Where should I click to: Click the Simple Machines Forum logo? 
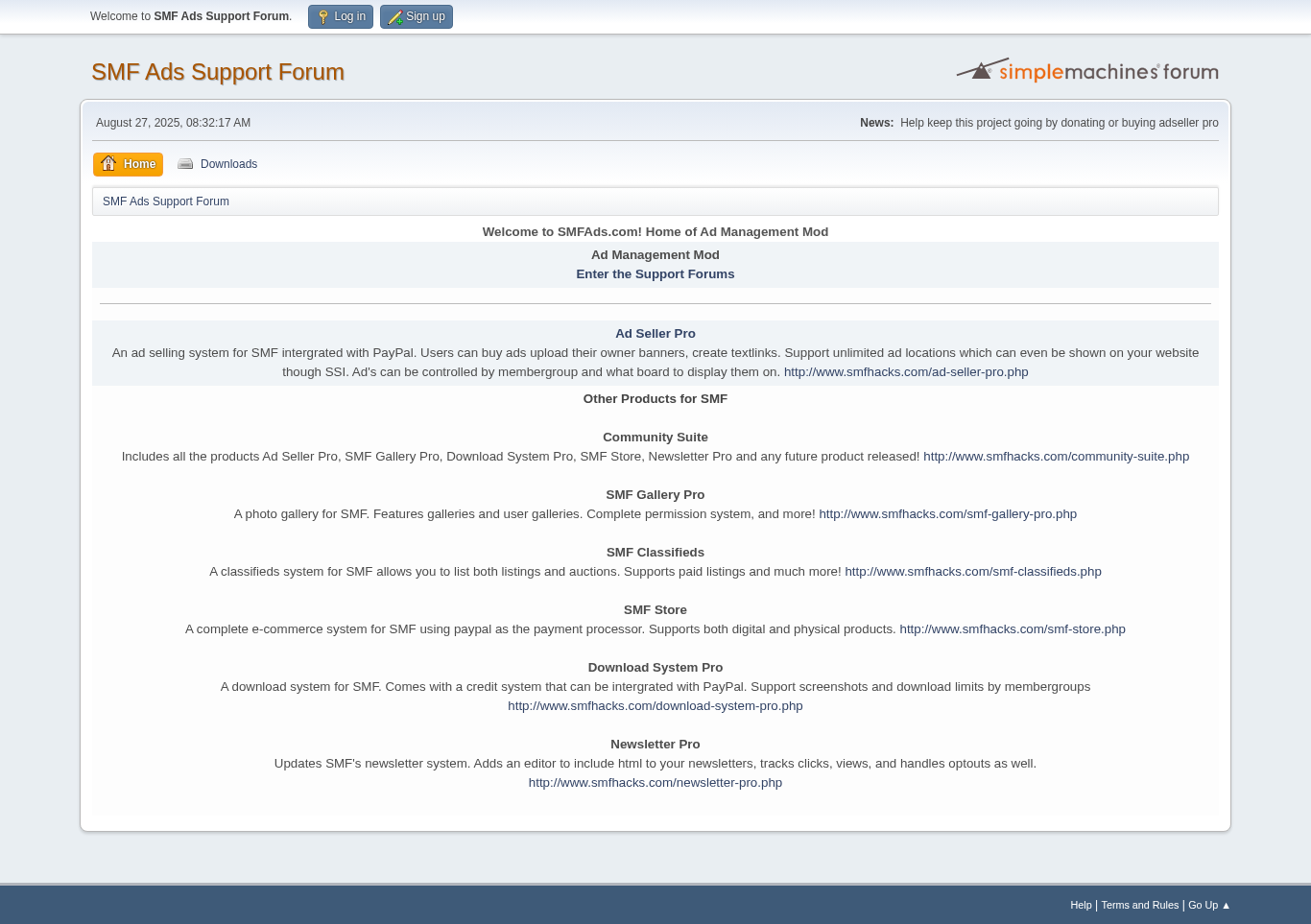pyautogui.click(x=1087, y=70)
